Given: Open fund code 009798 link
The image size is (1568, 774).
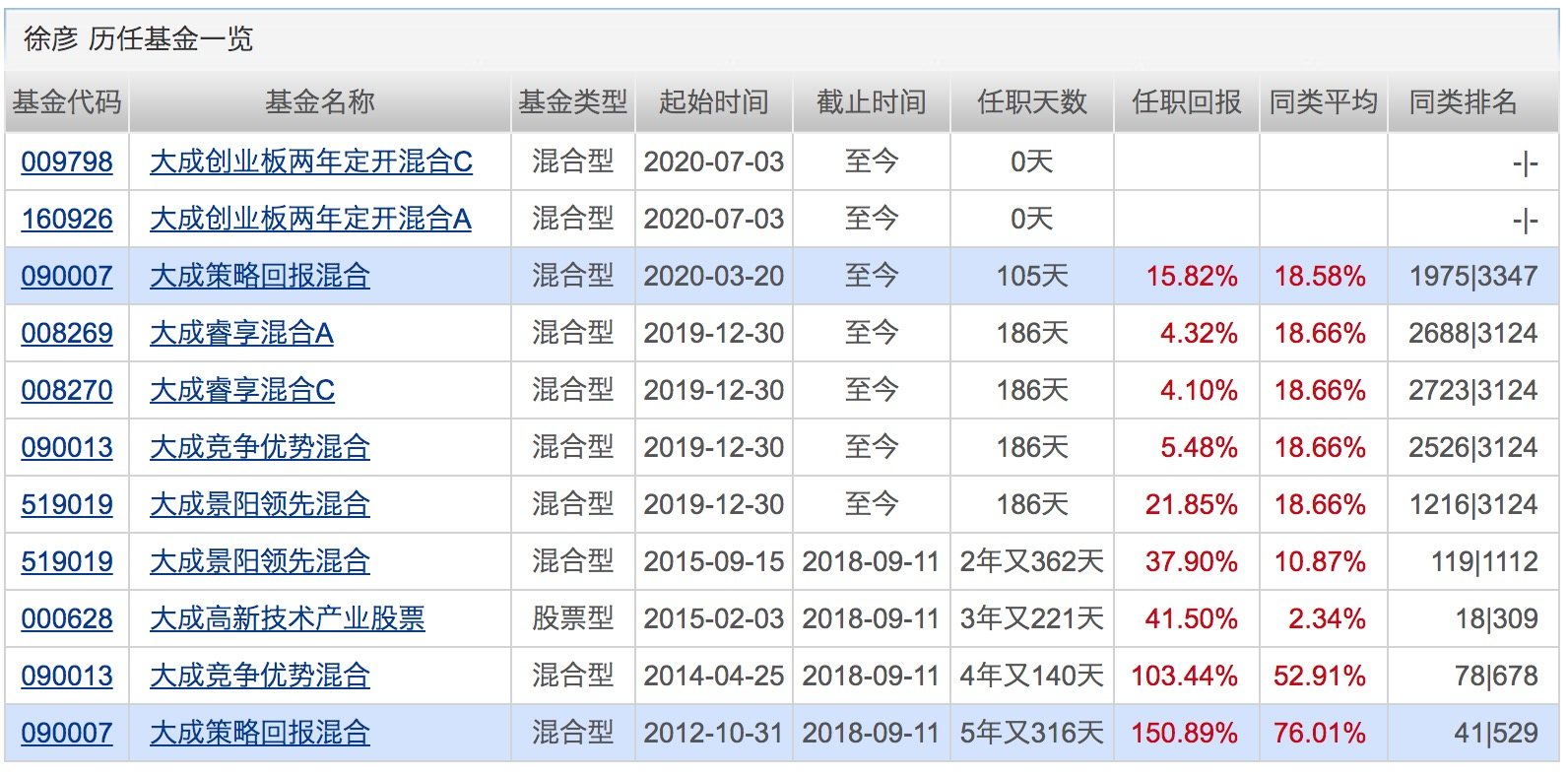Looking at the screenshot, I should click(x=67, y=161).
